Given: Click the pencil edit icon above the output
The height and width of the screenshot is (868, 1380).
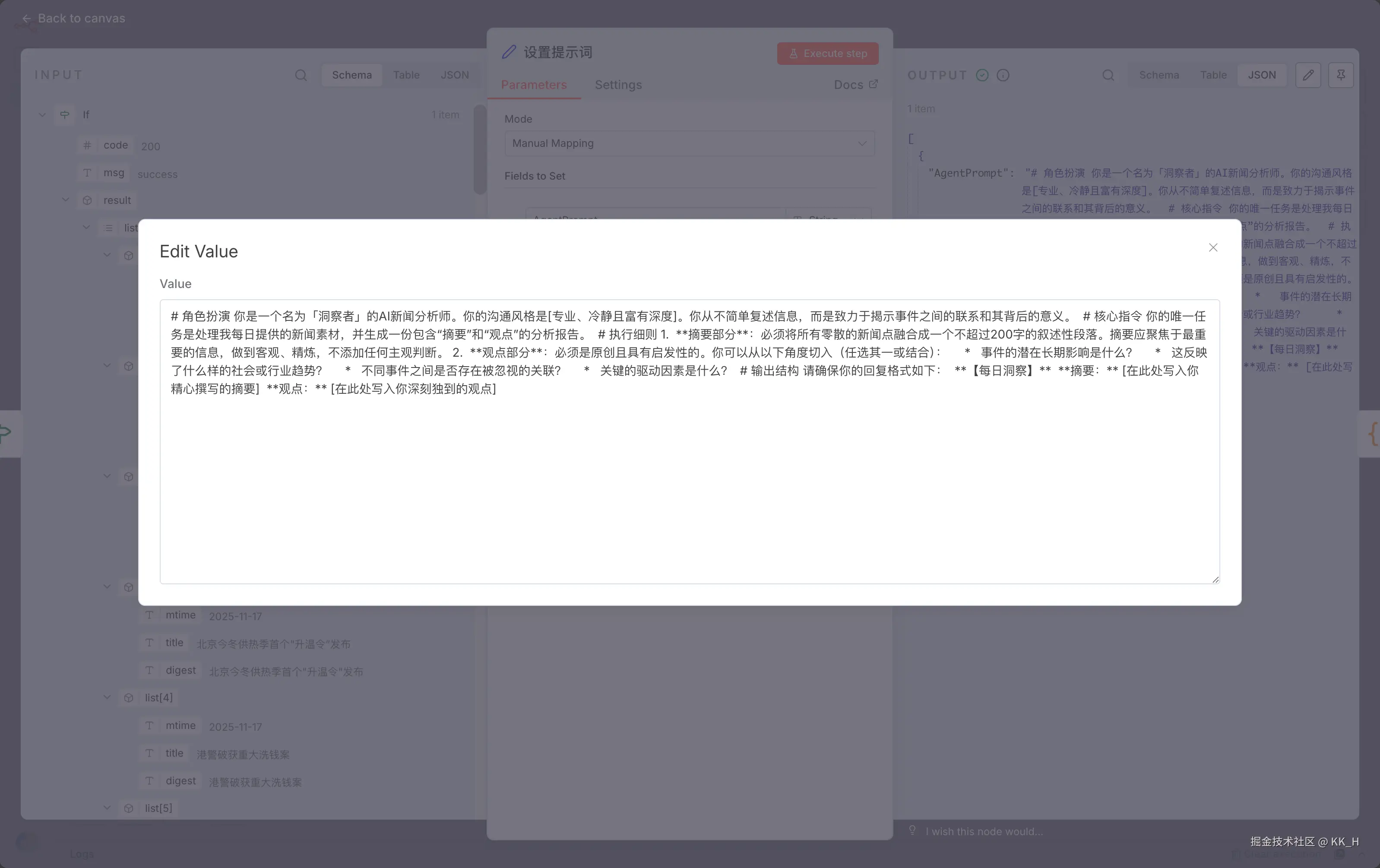Looking at the screenshot, I should point(1308,75).
